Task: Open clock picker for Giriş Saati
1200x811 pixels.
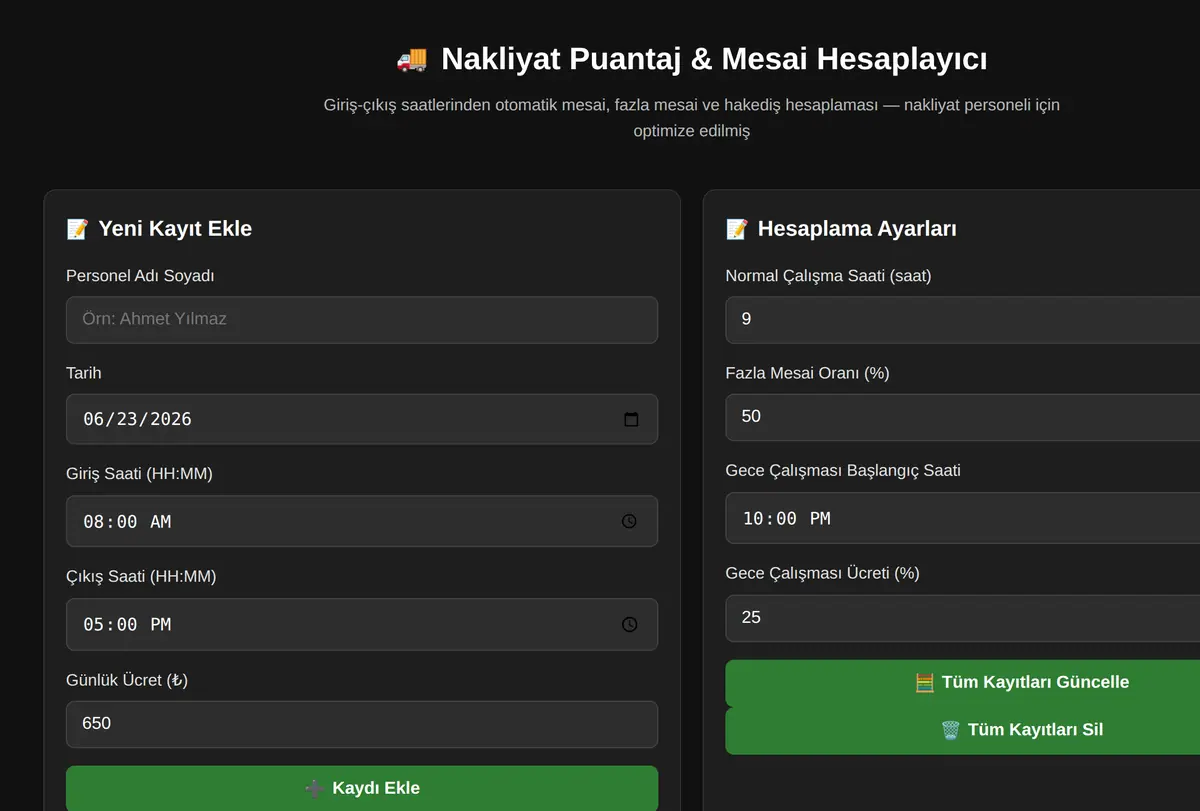Action: (629, 521)
